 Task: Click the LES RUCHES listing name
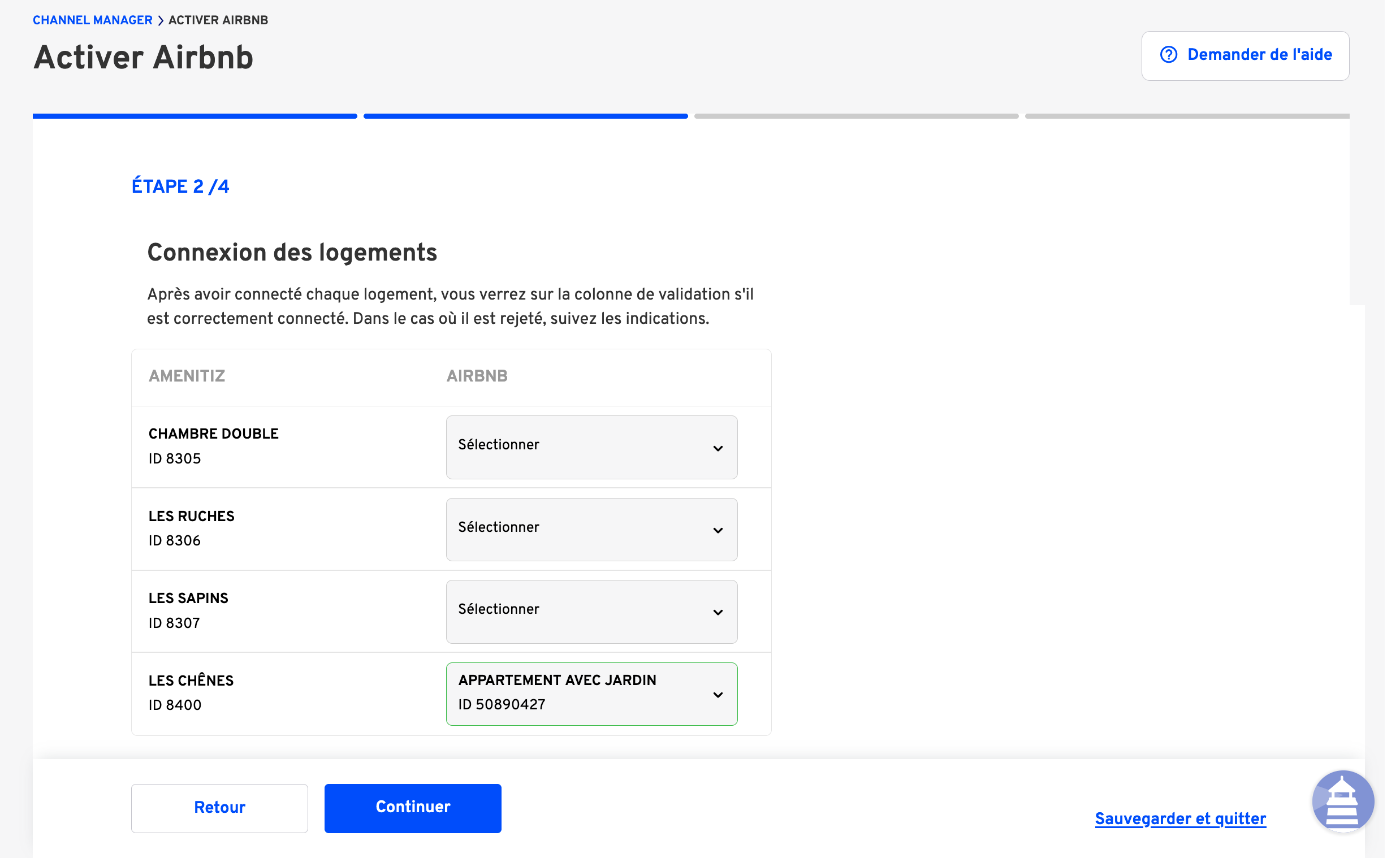(x=192, y=516)
